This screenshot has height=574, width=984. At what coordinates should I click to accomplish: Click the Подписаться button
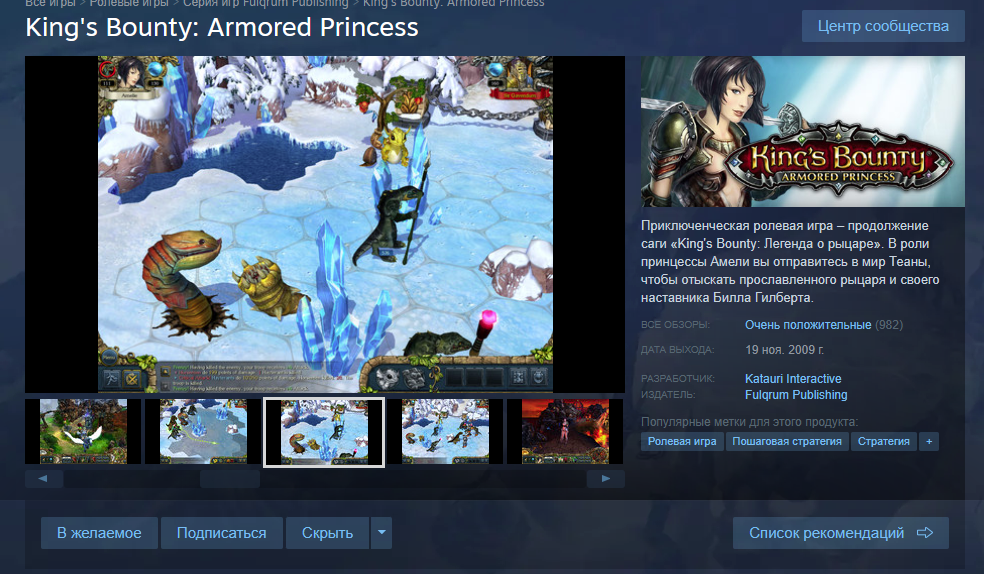222,533
